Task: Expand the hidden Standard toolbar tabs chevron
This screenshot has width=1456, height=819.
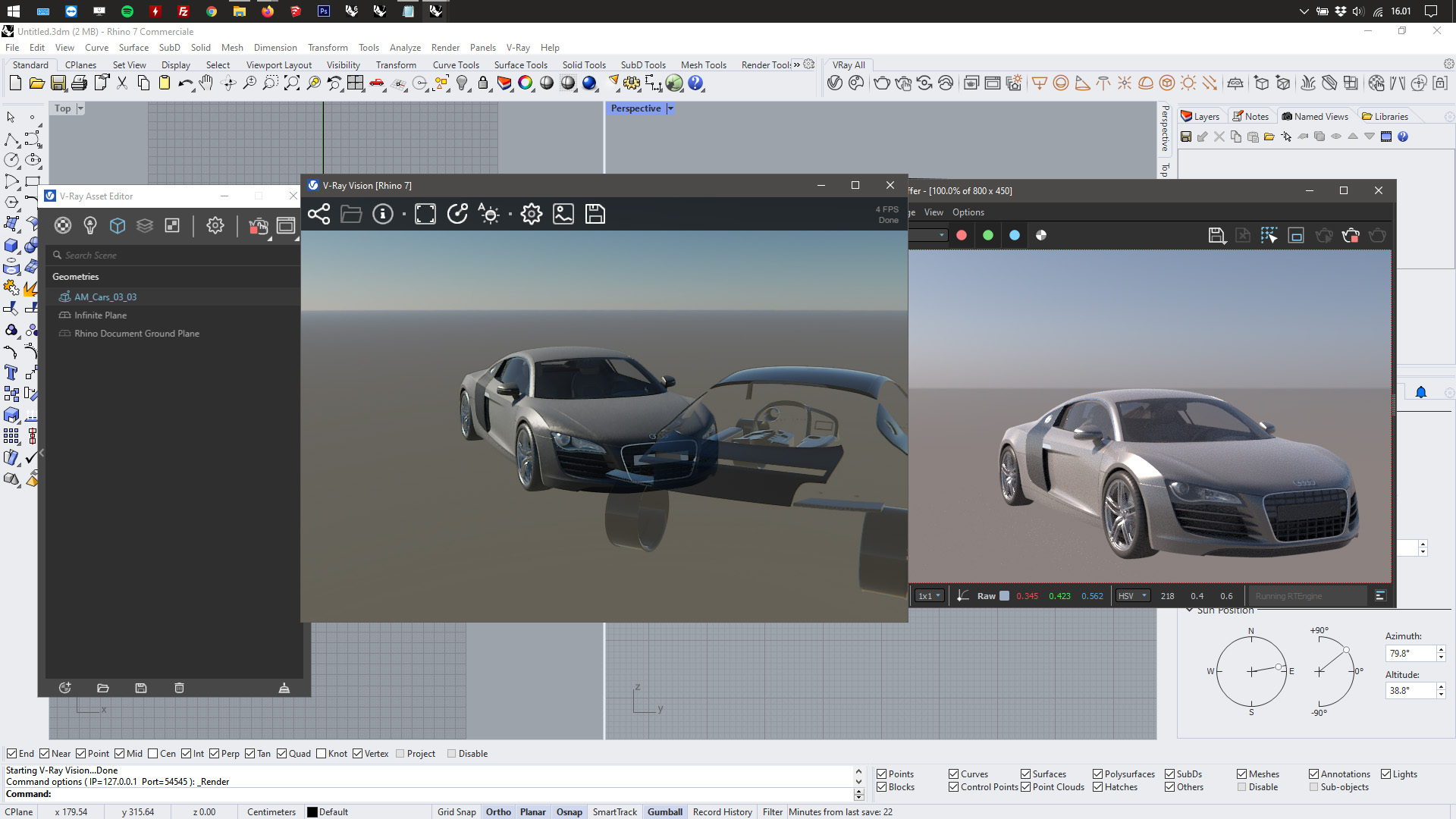Action: (797, 64)
